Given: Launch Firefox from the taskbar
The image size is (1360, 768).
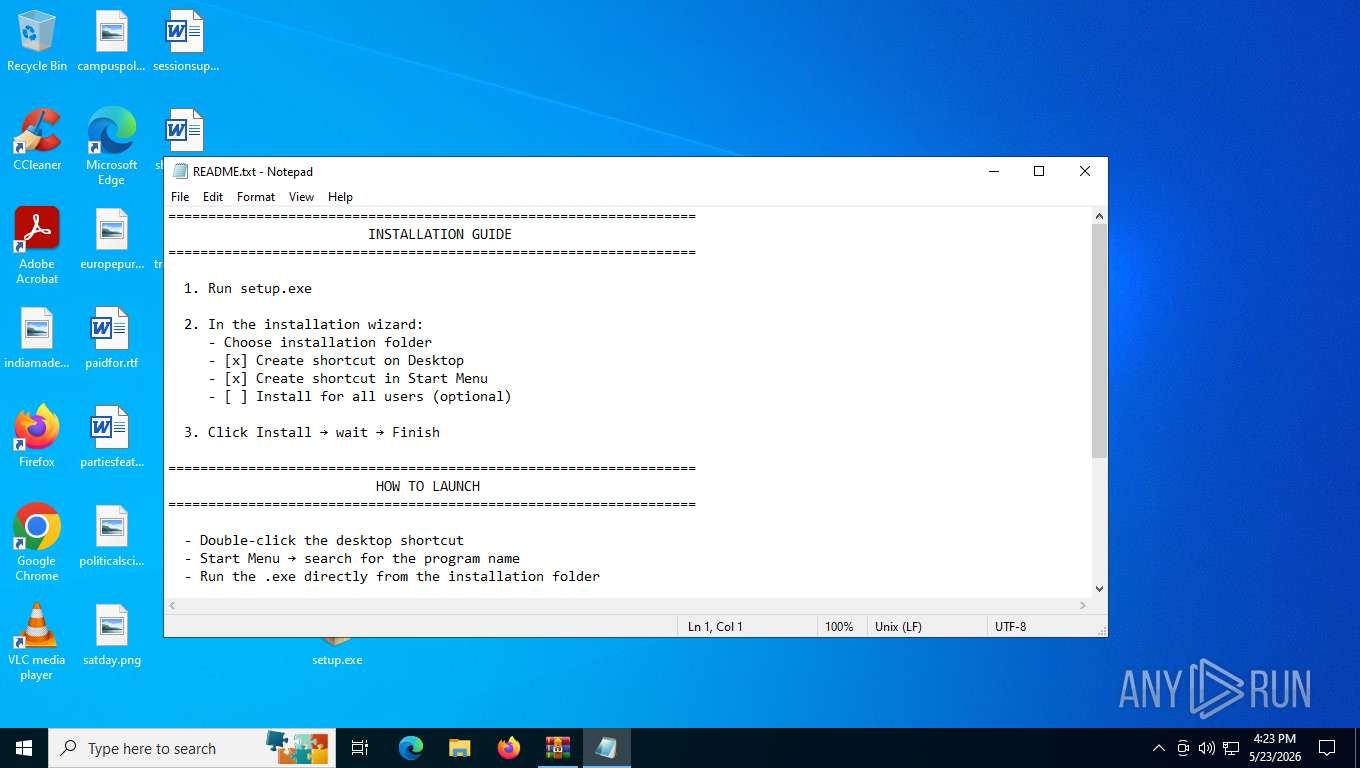Looking at the screenshot, I should coord(508,748).
